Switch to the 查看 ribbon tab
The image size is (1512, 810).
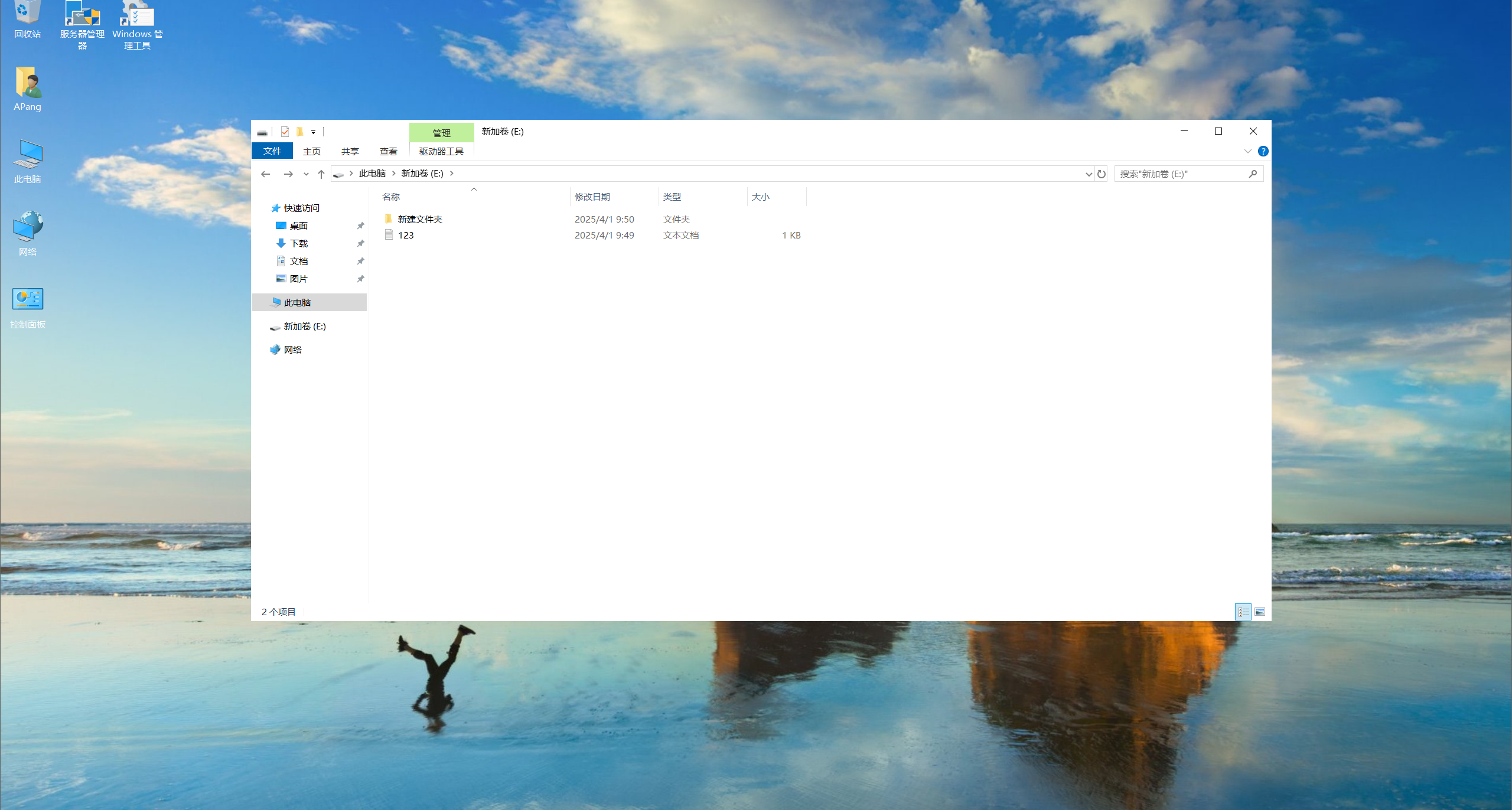(388, 151)
